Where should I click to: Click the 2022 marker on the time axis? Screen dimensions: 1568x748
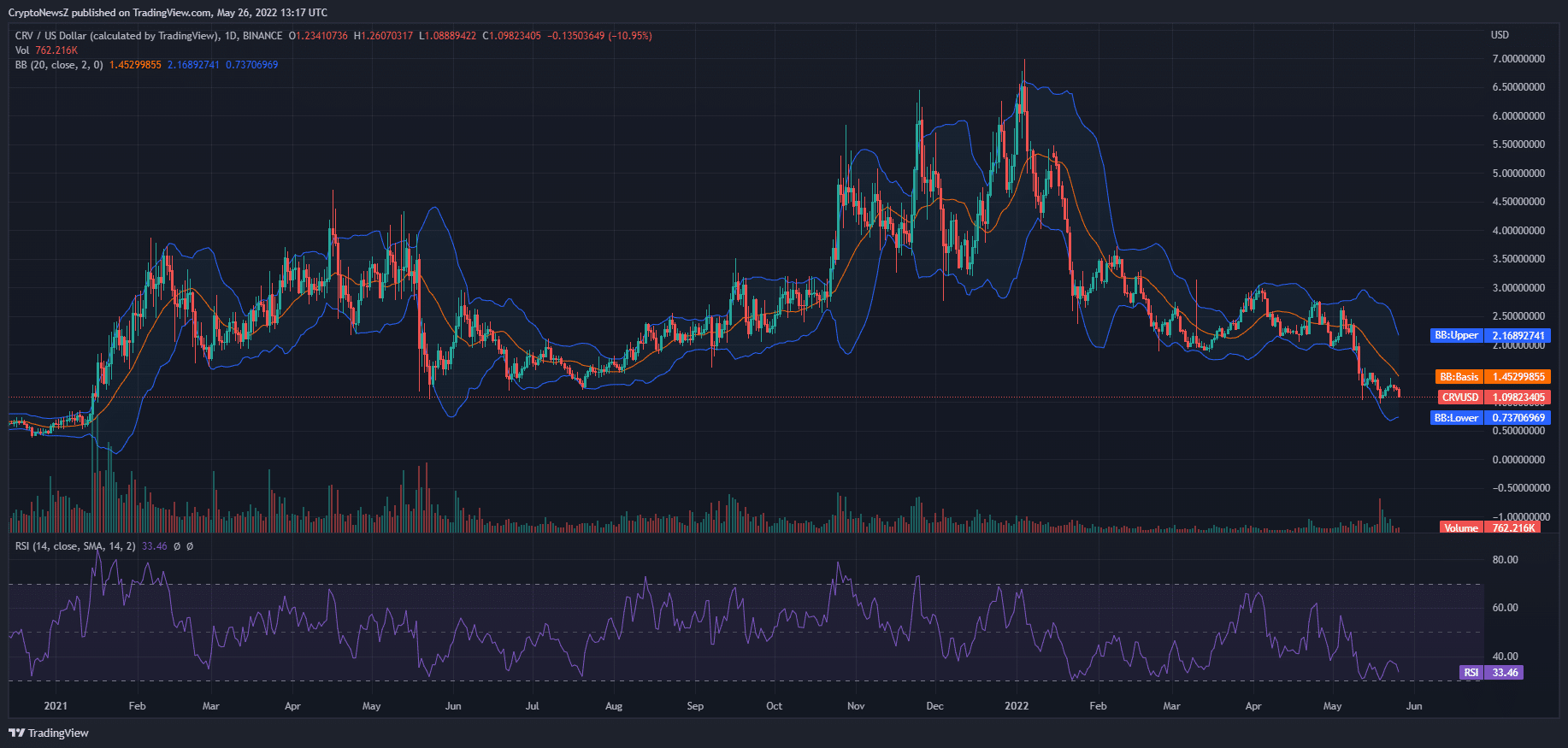point(1017,706)
